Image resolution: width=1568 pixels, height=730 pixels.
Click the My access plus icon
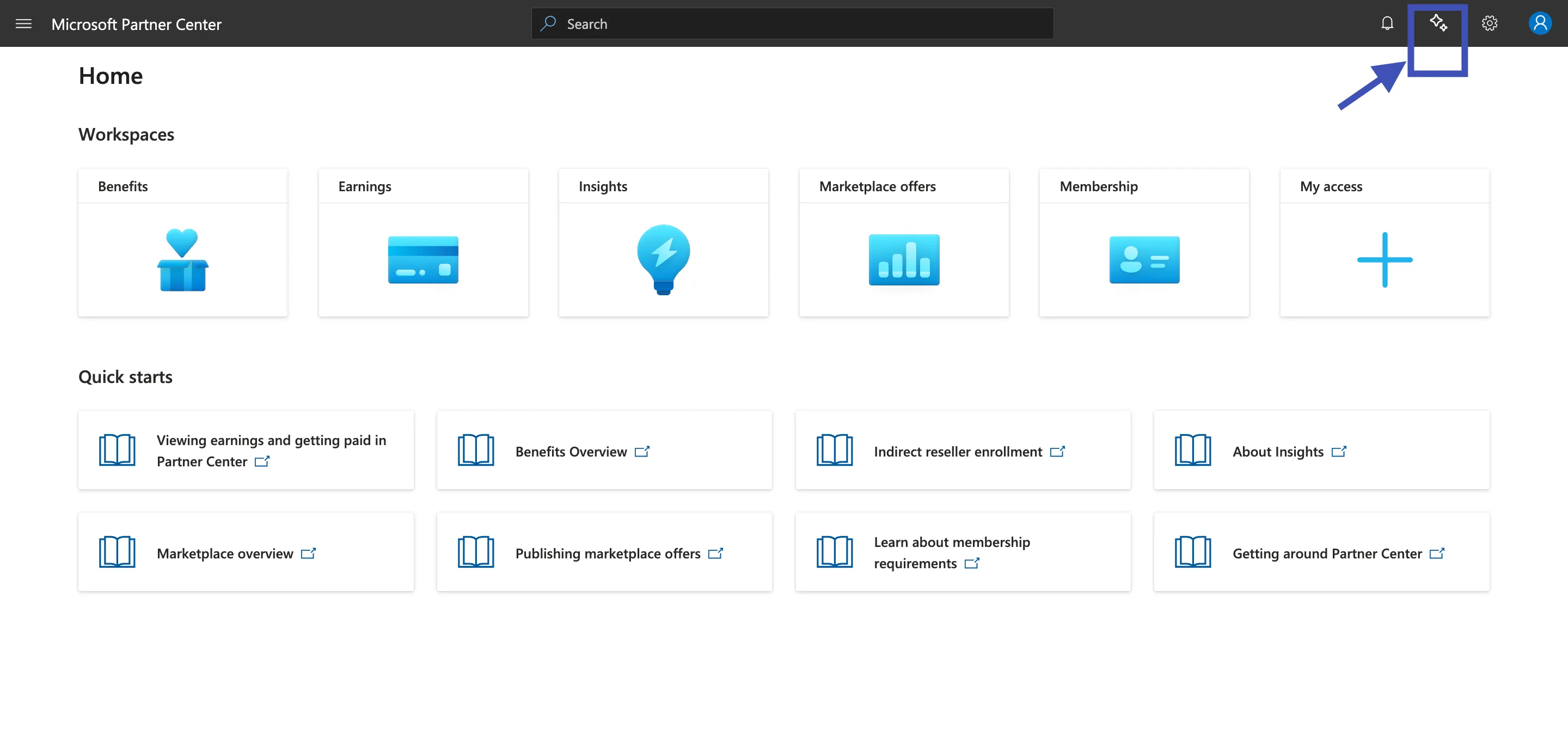tap(1385, 259)
